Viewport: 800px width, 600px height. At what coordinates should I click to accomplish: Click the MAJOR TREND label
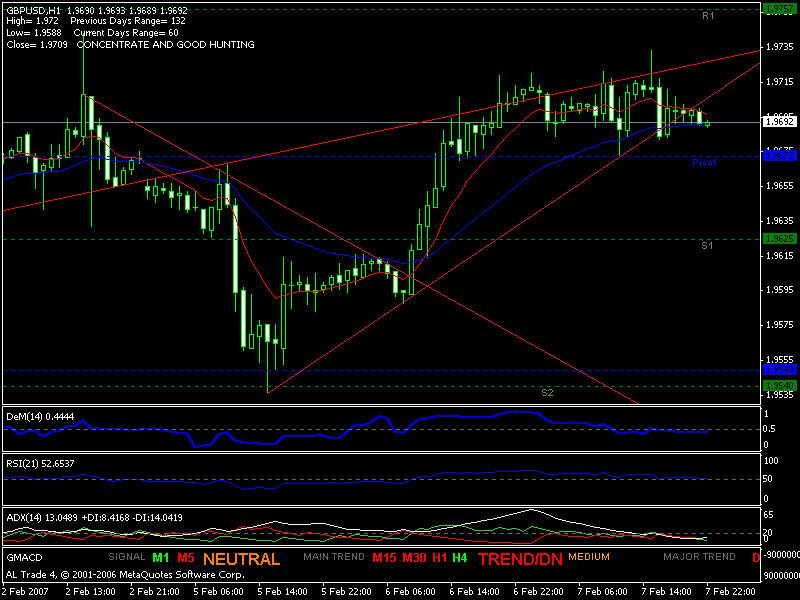coord(699,557)
